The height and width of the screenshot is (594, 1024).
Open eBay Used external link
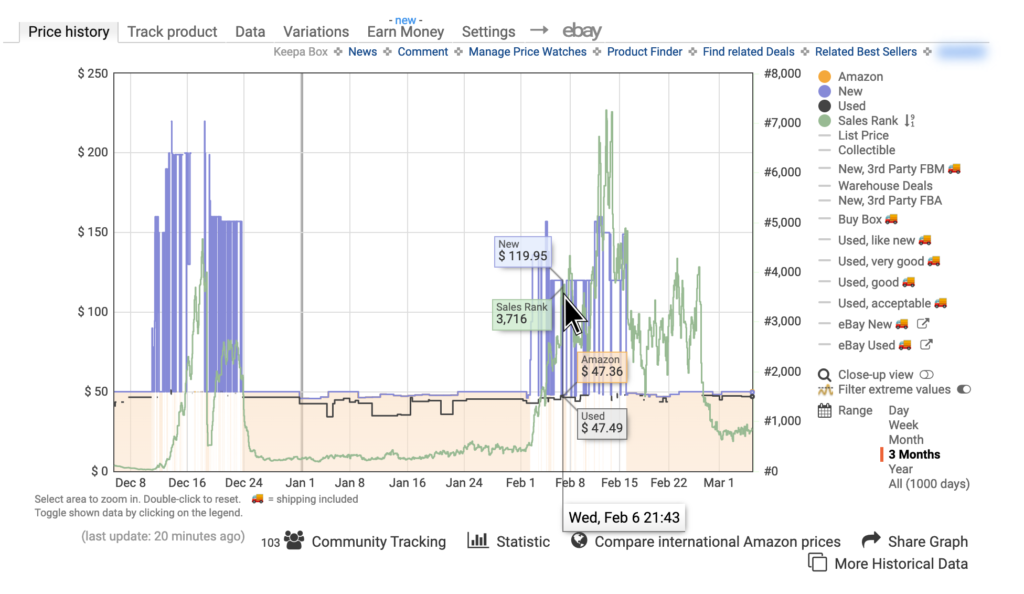pyautogui.click(x=926, y=344)
